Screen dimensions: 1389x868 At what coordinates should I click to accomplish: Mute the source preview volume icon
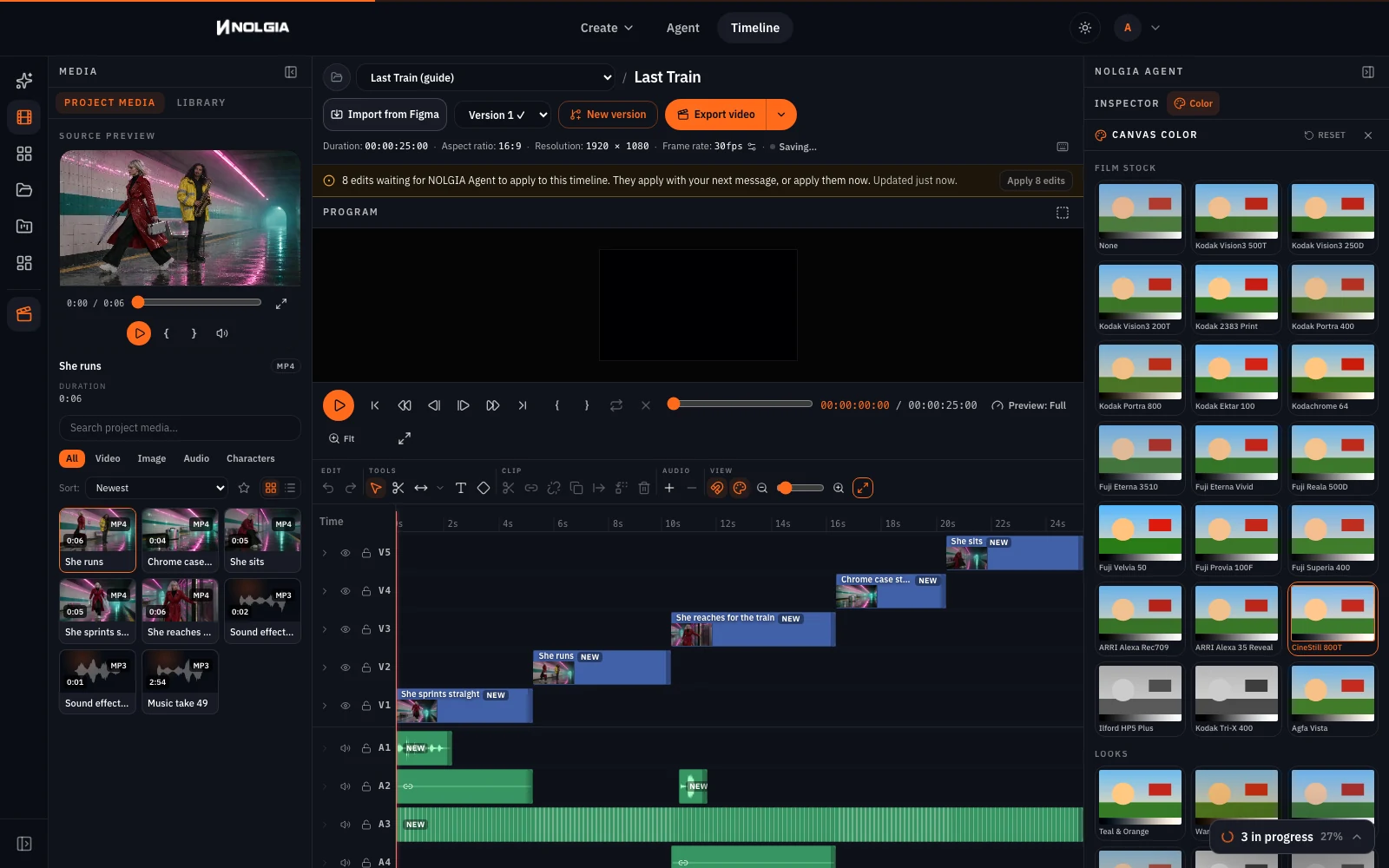coord(222,333)
